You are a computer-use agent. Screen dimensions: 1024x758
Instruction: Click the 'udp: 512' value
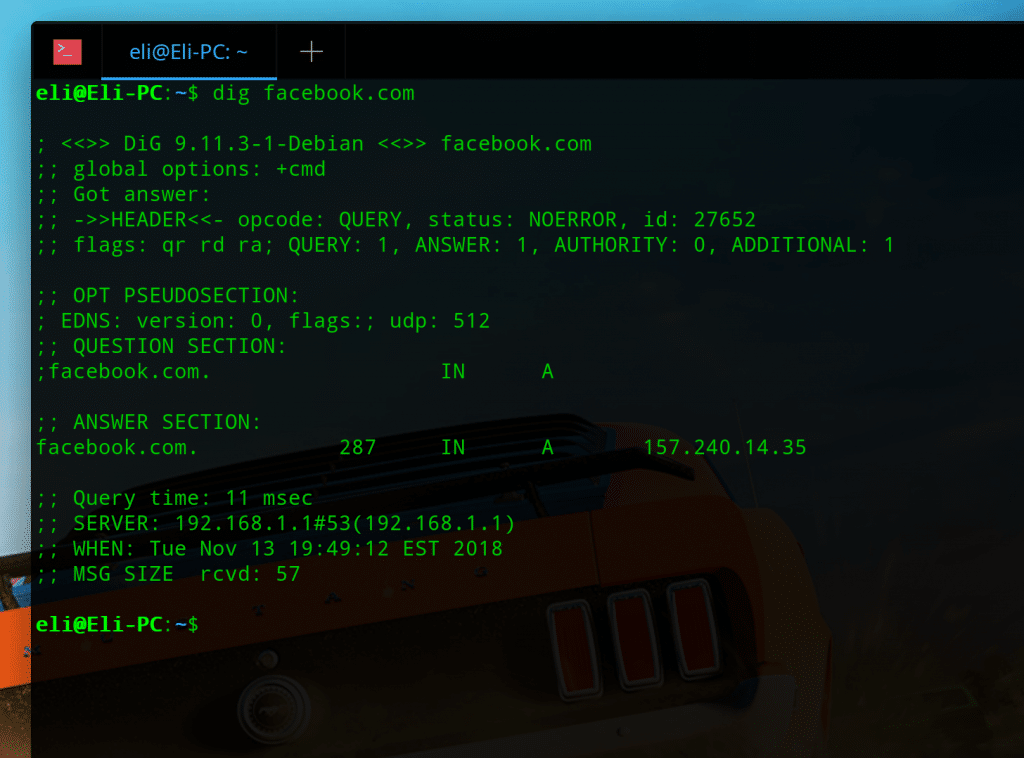point(440,321)
